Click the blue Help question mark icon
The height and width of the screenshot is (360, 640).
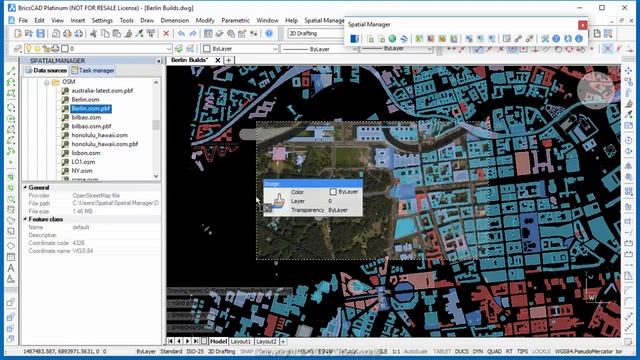tap(269, 33)
